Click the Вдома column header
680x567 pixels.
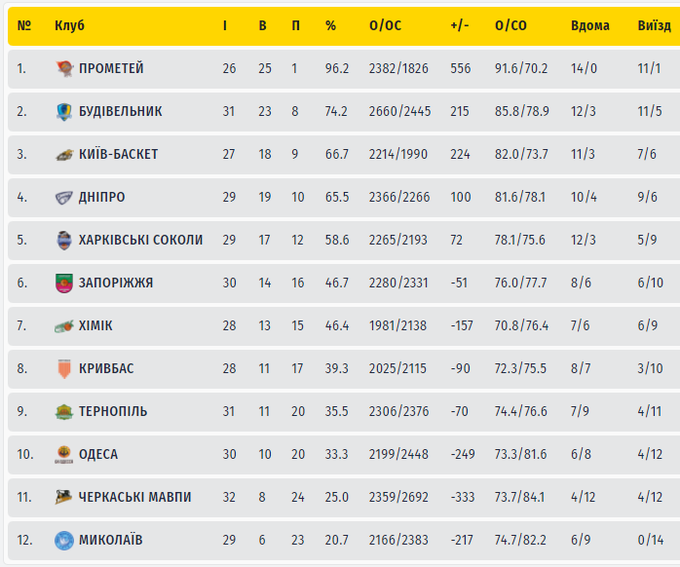pyautogui.click(x=590, y=25)
